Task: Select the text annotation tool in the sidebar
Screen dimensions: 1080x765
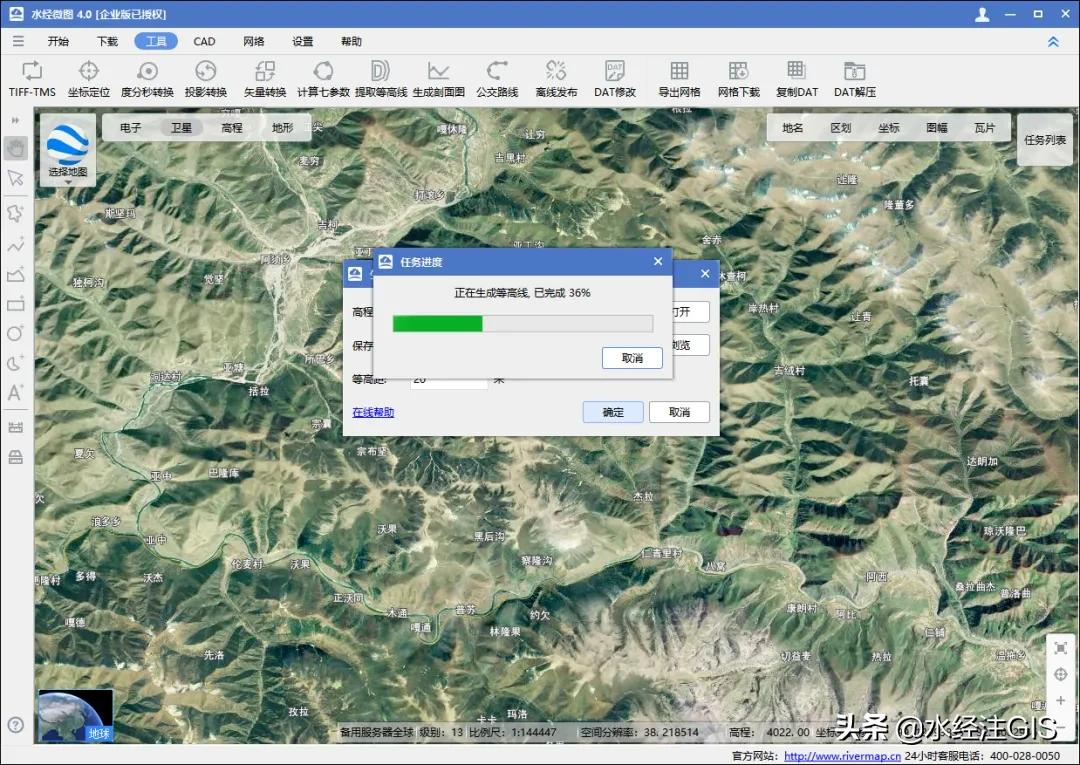Action: [16, 392]
